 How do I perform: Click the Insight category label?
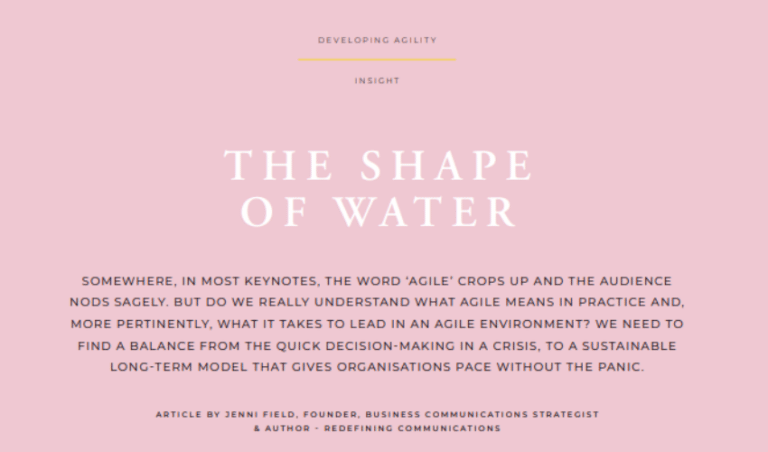(377, 80)
